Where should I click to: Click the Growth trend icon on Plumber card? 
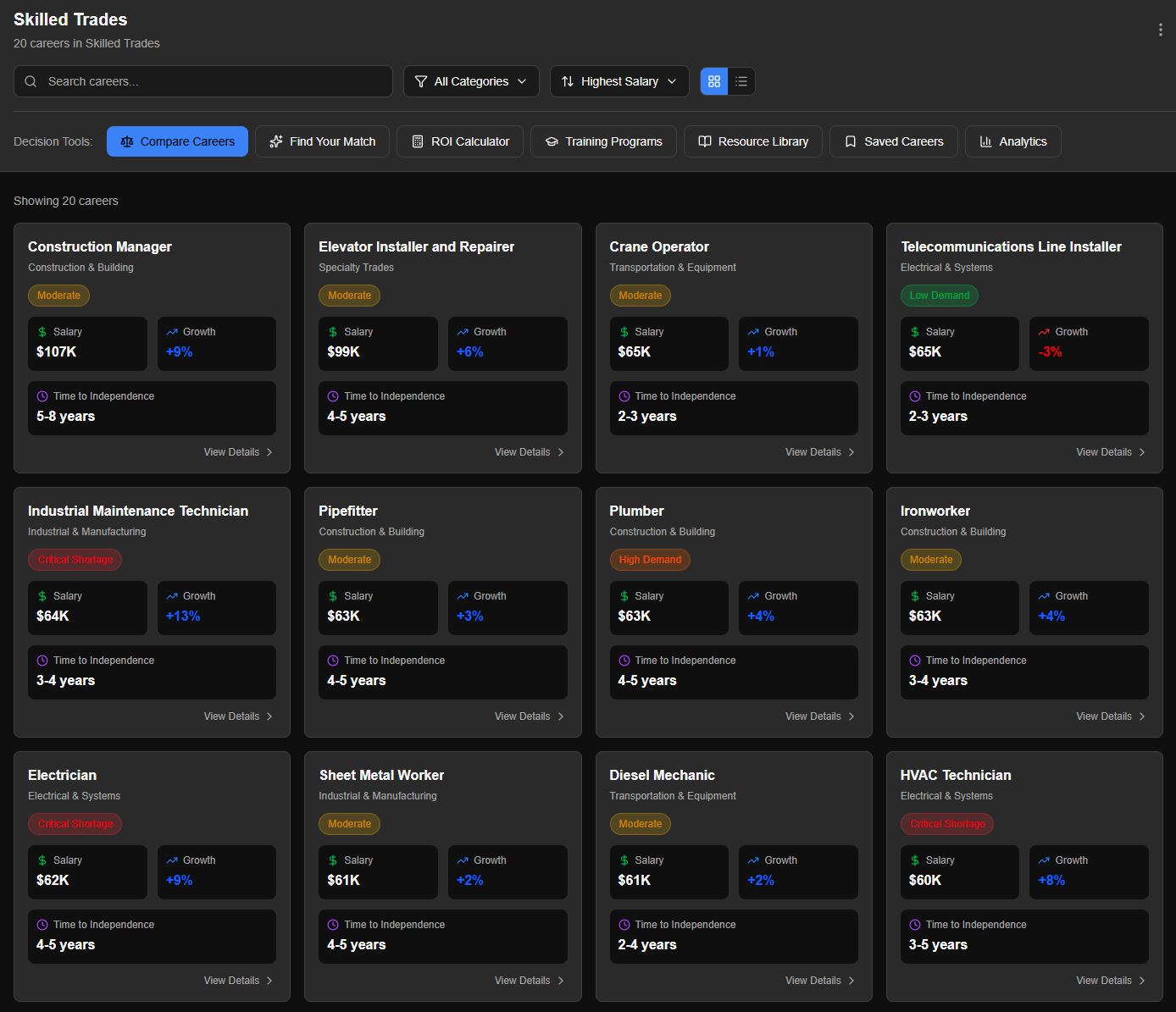(752, 595)
